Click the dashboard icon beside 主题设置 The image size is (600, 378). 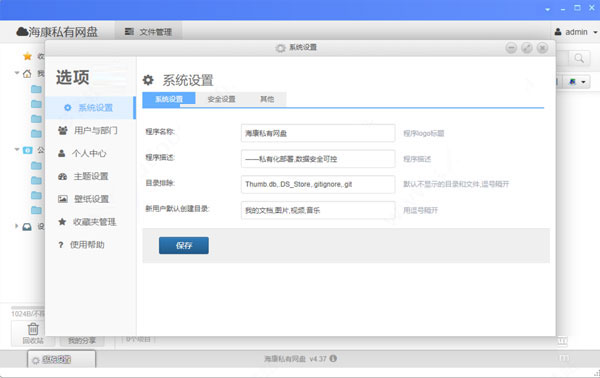tap(62, 176)
